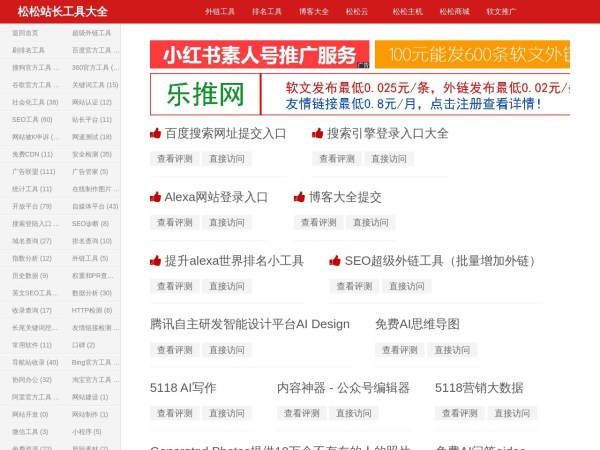Open the 百度搜索网址提交入口 title link
Image resolution: width=600 pixels, height=450 pixels.
(x=225, y=134)
